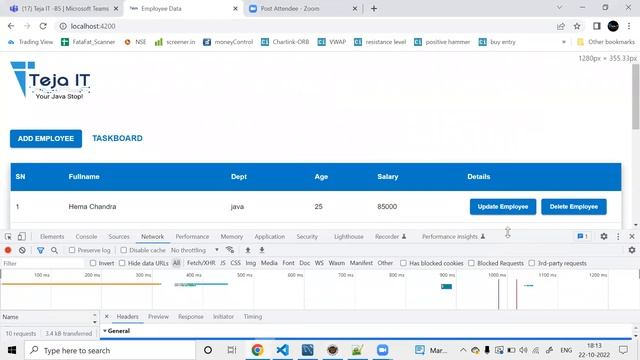Viewport: 640px width, 360px height.
Task: Open the Network panel settings gear
Action: coord(632,250)
